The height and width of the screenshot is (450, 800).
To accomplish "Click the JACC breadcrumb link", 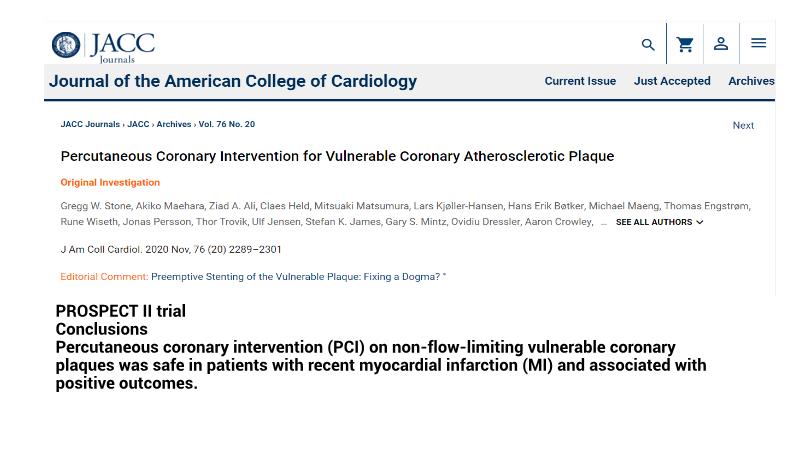I will (138, 125).
